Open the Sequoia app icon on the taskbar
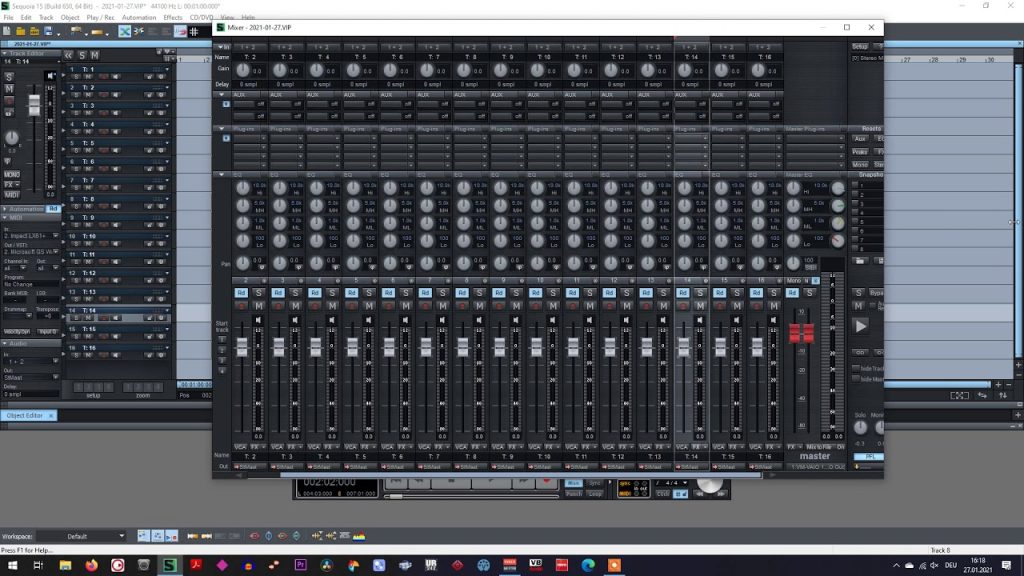 tap(169, 565)
